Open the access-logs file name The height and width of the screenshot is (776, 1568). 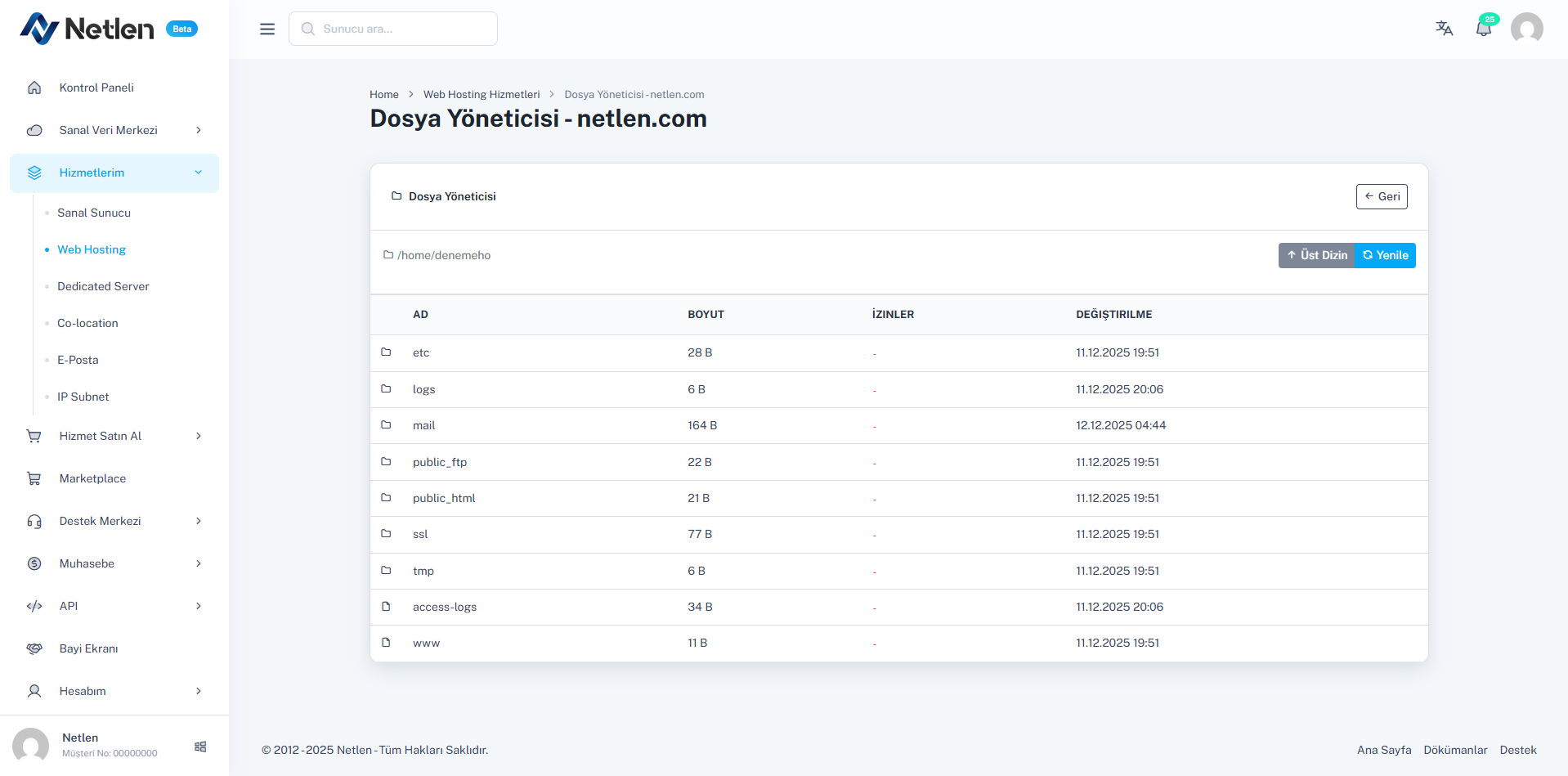click(x=445, y=607)
